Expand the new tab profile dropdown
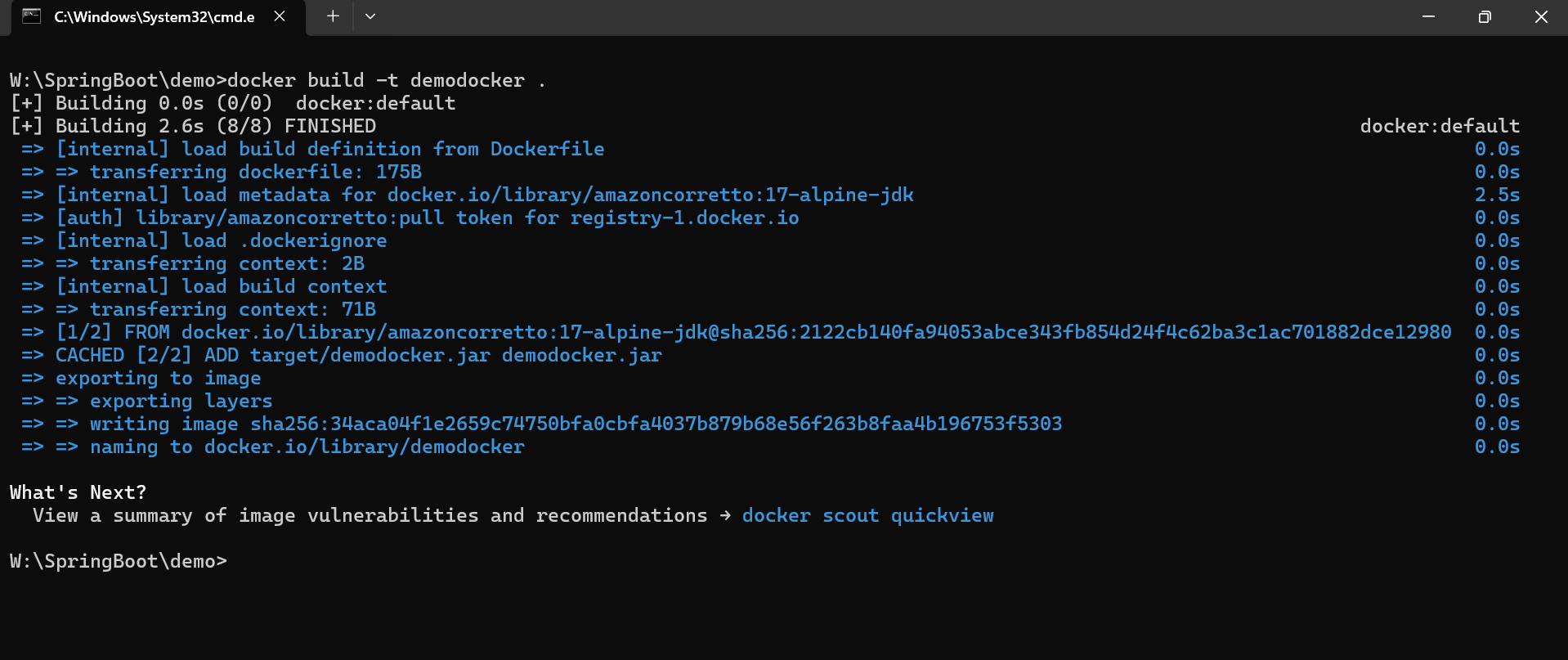1568x660 pixels. tap(370, 16)
